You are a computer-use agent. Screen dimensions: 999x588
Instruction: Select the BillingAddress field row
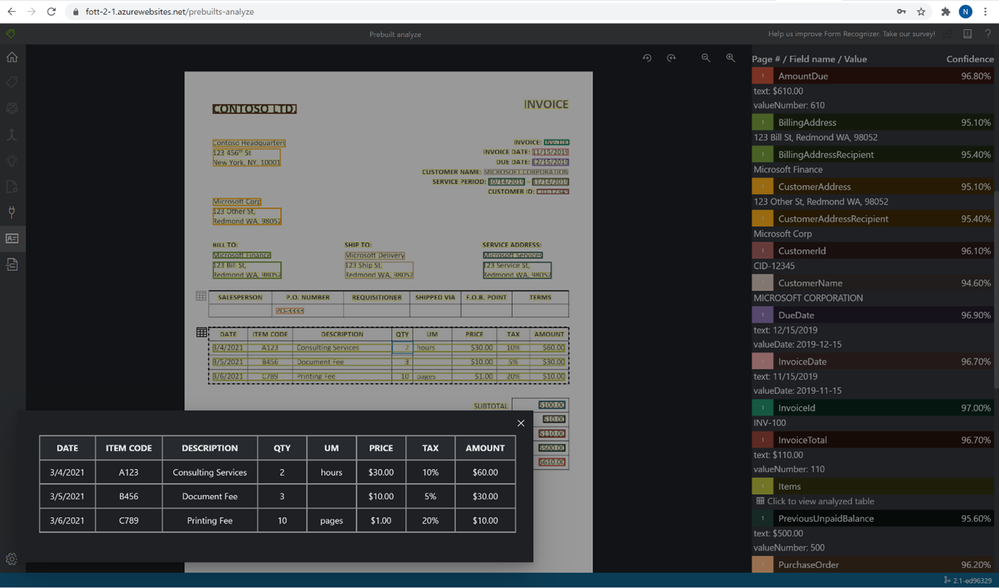point(873,122)
